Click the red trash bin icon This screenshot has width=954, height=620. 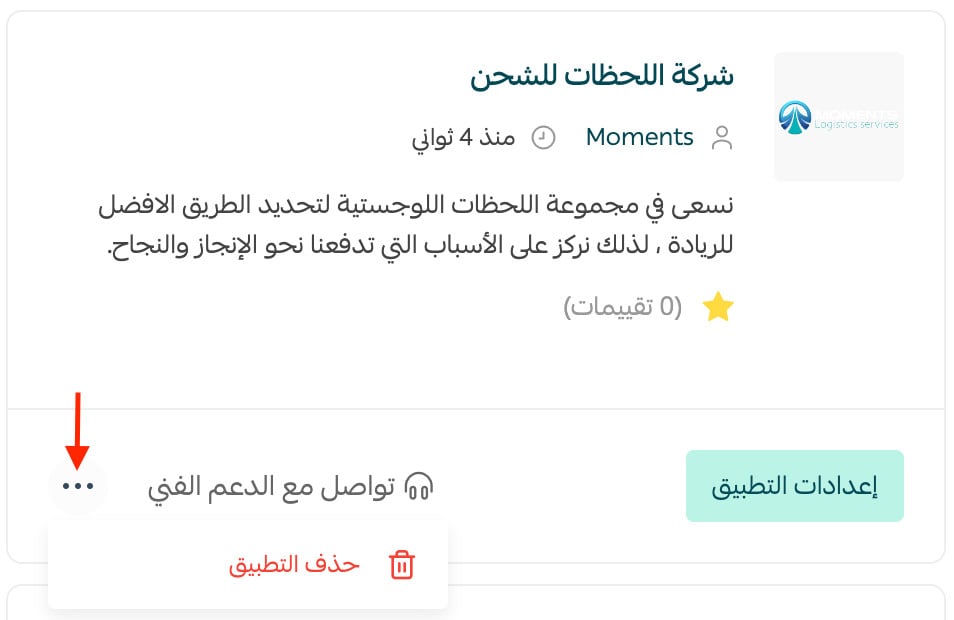point(402,564)
